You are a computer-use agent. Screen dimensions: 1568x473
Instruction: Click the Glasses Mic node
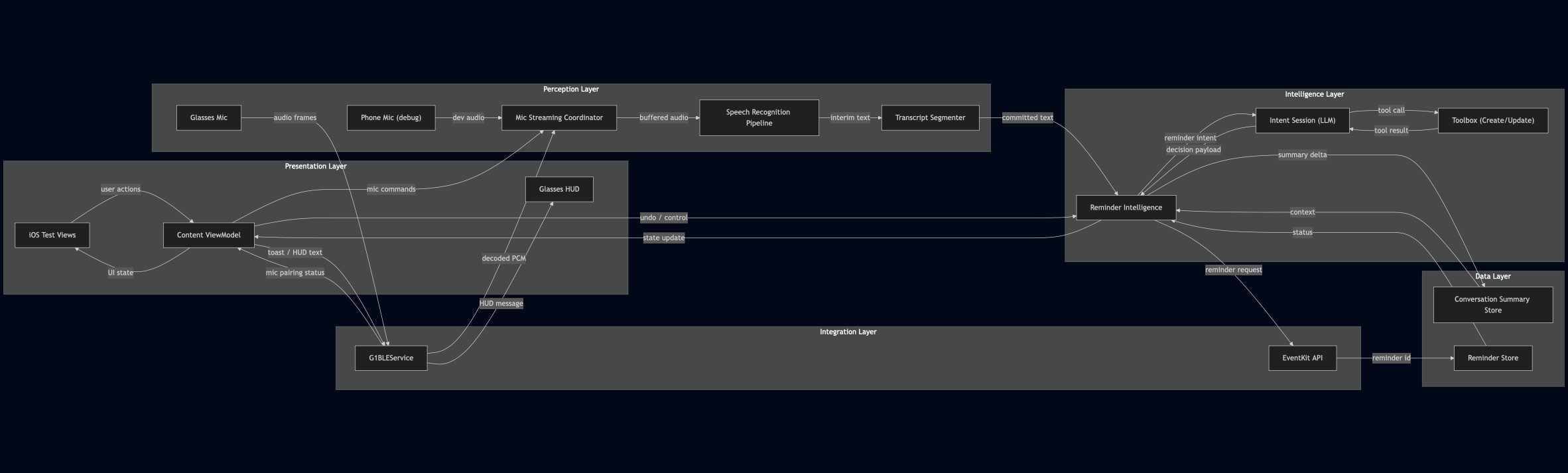208,117
